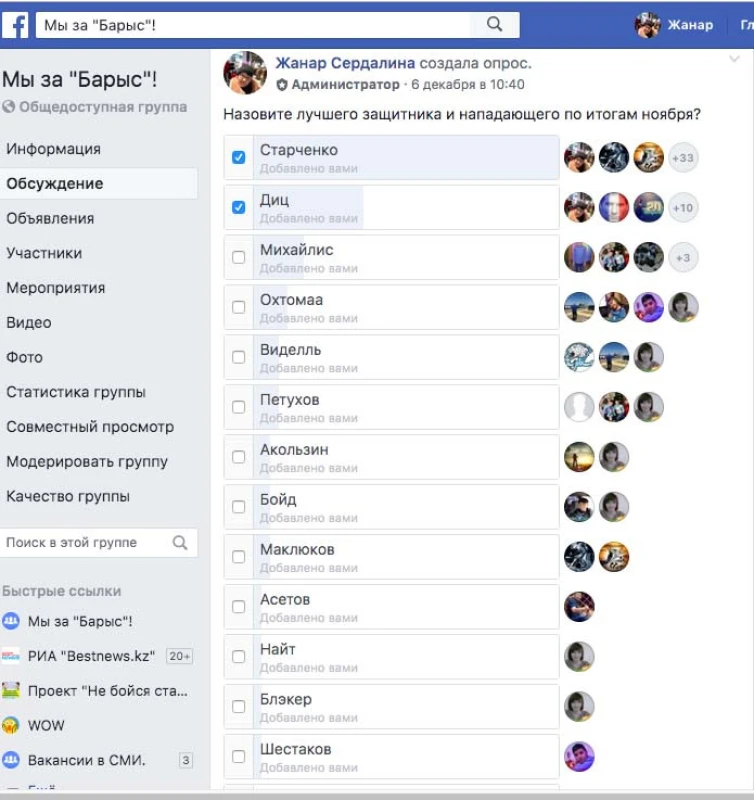Show the +10 more voters for Диц

[x=683, y=208]
